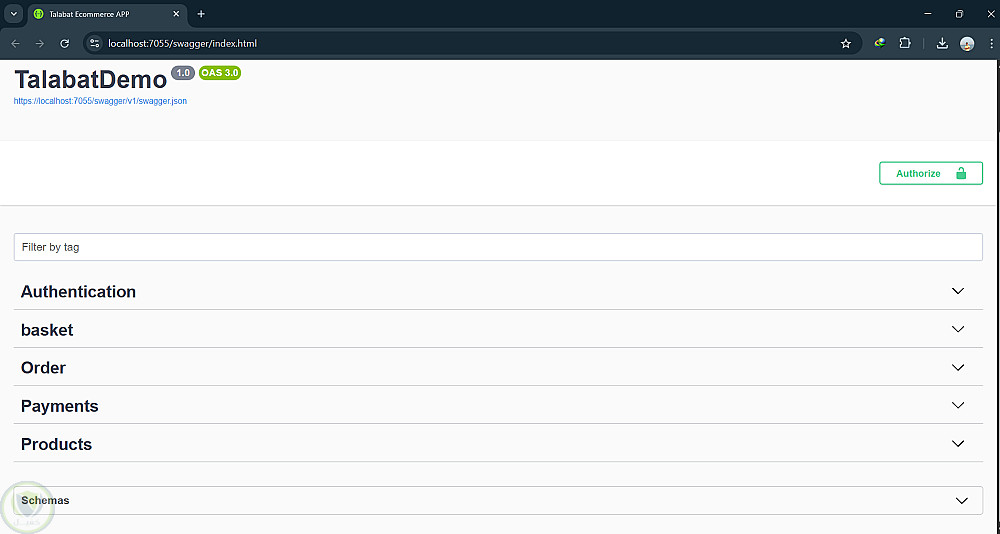1000x534 pixels.
Task: Select the Talabat Ecommerce APP tab
Action: (x=107, y=14)
